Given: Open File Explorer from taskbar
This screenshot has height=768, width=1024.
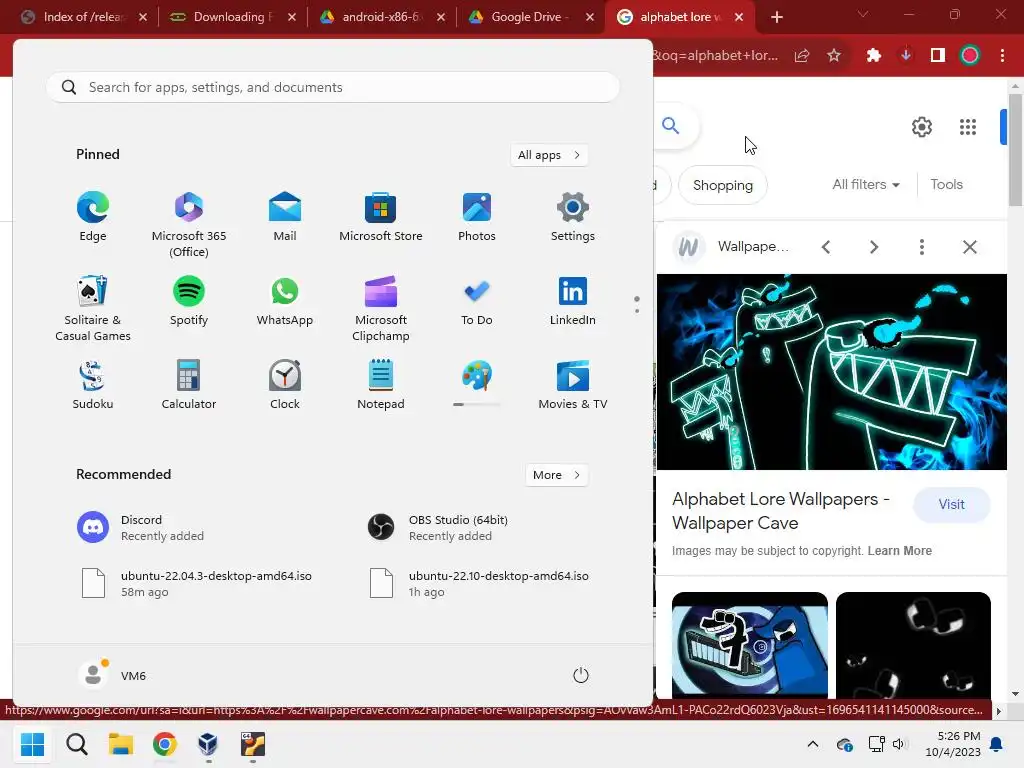Looking at the screenshot, I should click(x=121, y=744).
